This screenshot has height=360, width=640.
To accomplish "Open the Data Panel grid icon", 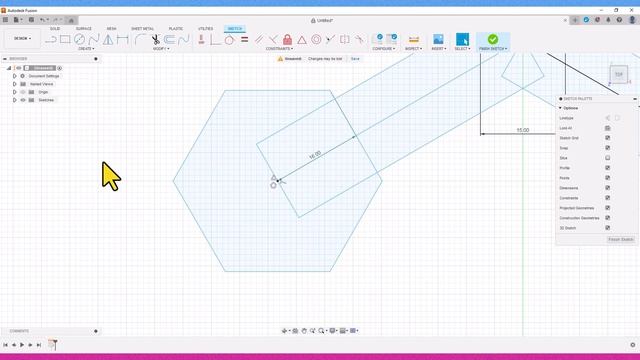I will click(x=5, y=20).
